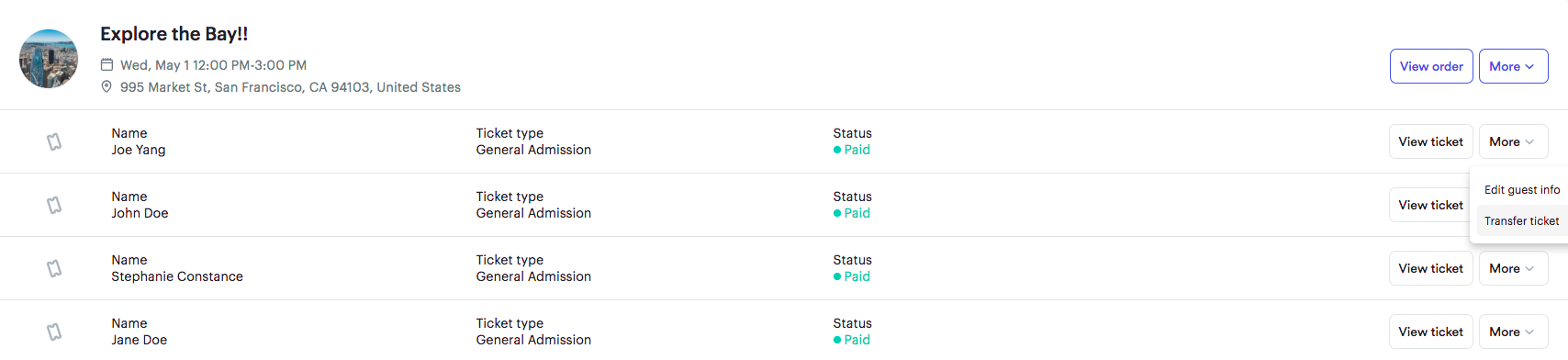View ticket for Jane Doe
The width and height of the screenshot is (1568, 360).
[1430, 332]
